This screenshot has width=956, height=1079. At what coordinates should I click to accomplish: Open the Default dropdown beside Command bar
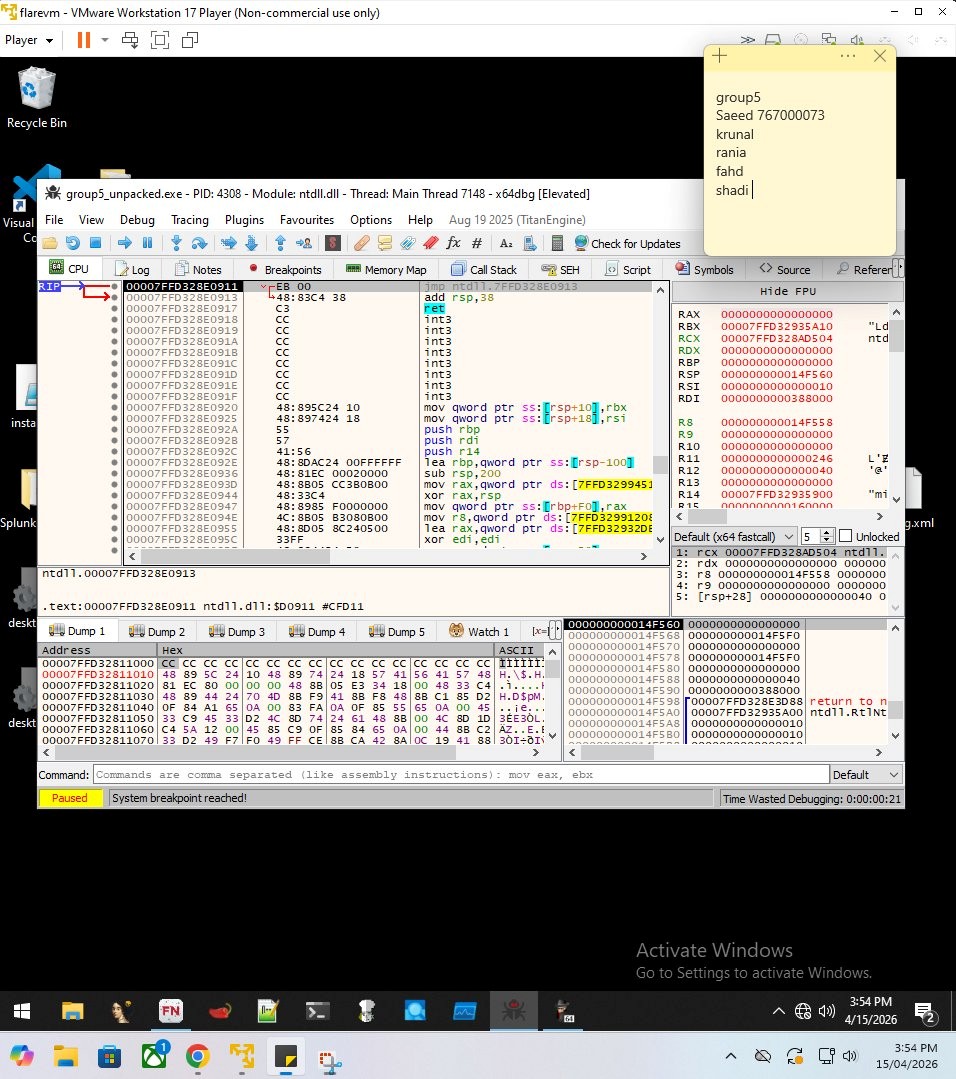point(867,775)
